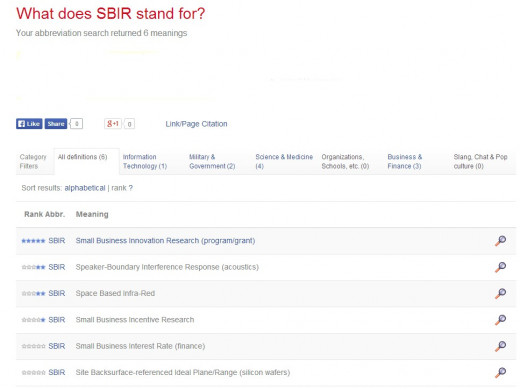Image resolution: width=520 pixels, height=389 pixels.
Task: Click the Meaning column header
Action: click(x=92, y=214)
